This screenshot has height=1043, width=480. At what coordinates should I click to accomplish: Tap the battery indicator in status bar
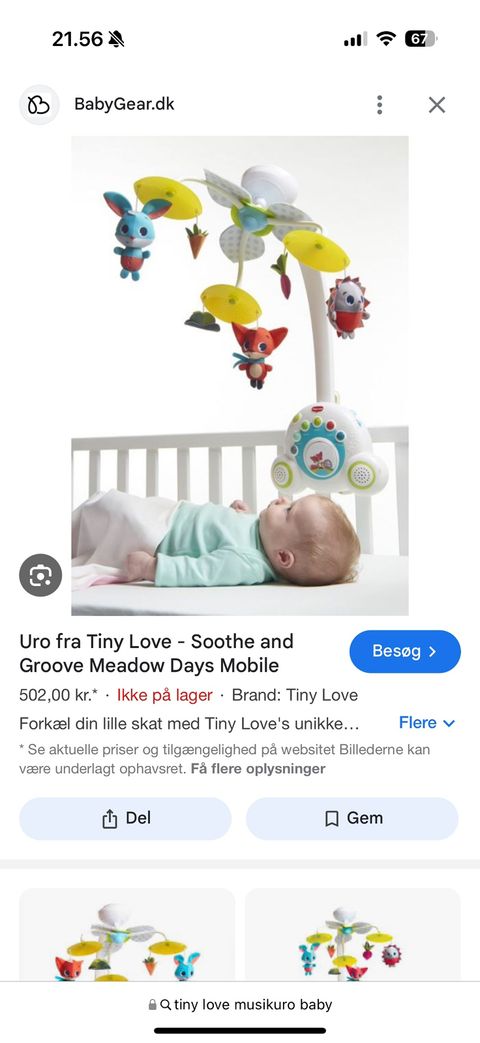click(x=420, y=39)
